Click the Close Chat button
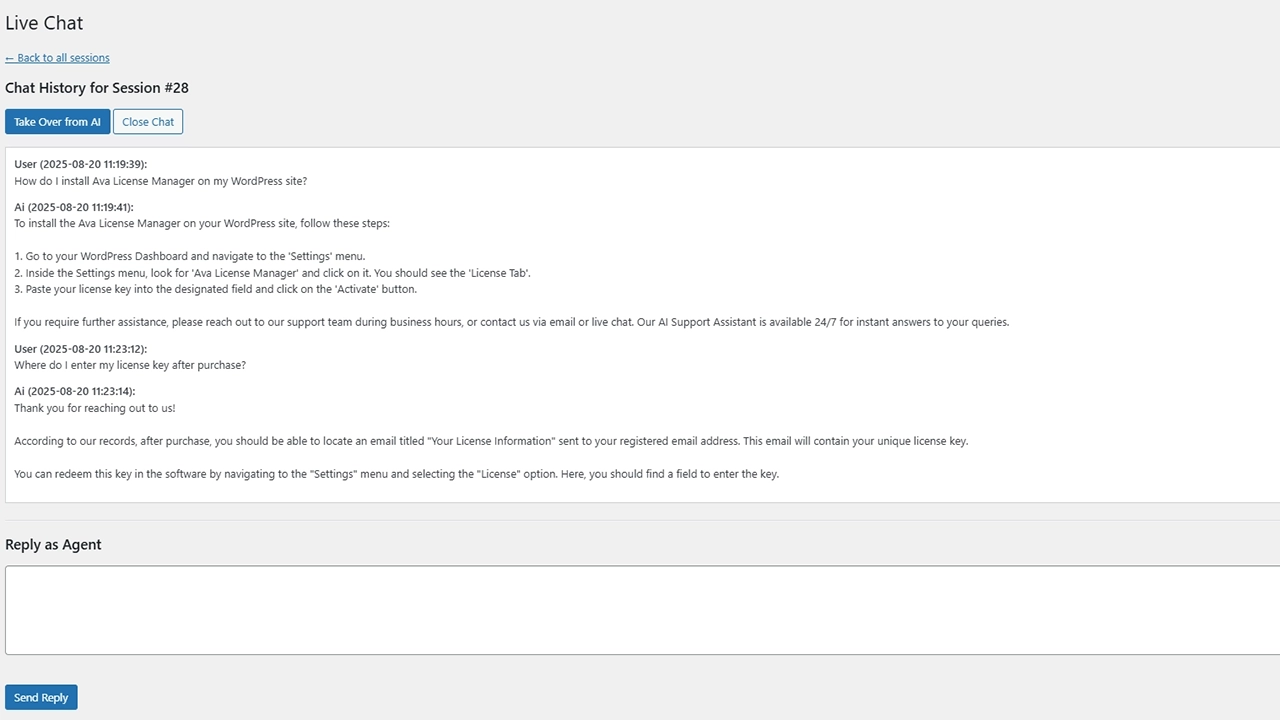 click(x=148, y=122)
